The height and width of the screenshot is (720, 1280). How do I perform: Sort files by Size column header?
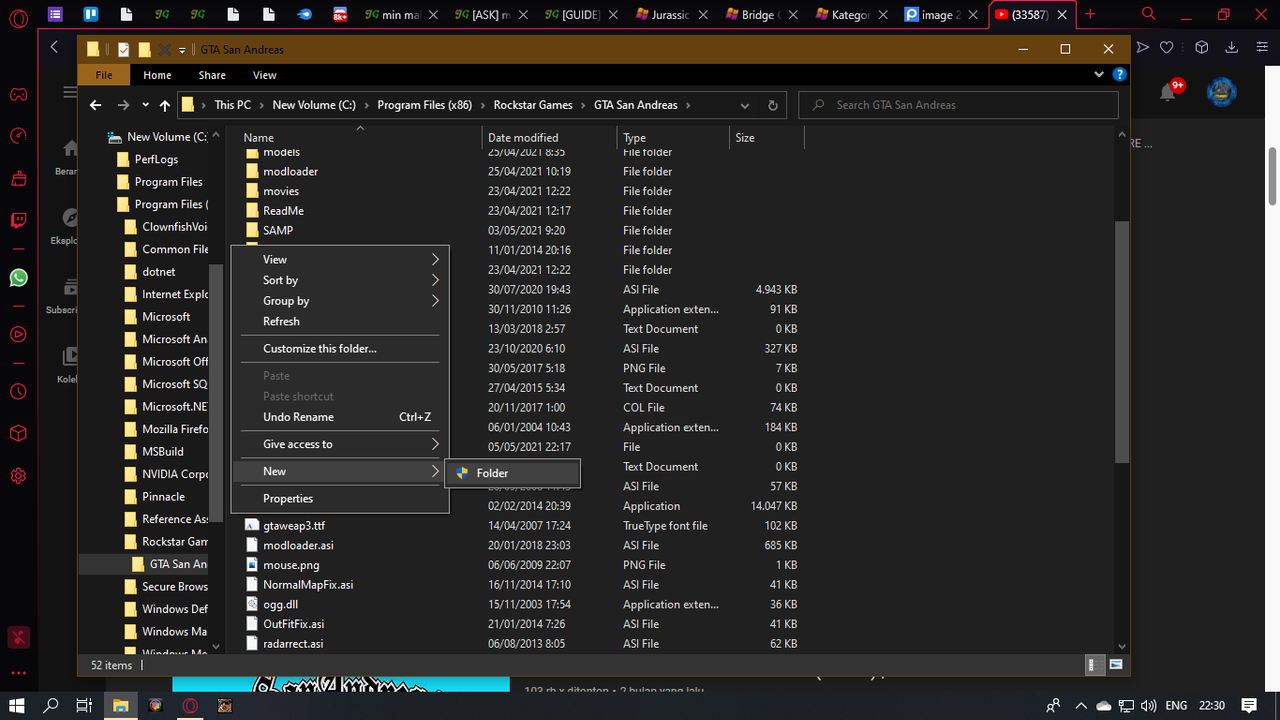pos(765,138)
